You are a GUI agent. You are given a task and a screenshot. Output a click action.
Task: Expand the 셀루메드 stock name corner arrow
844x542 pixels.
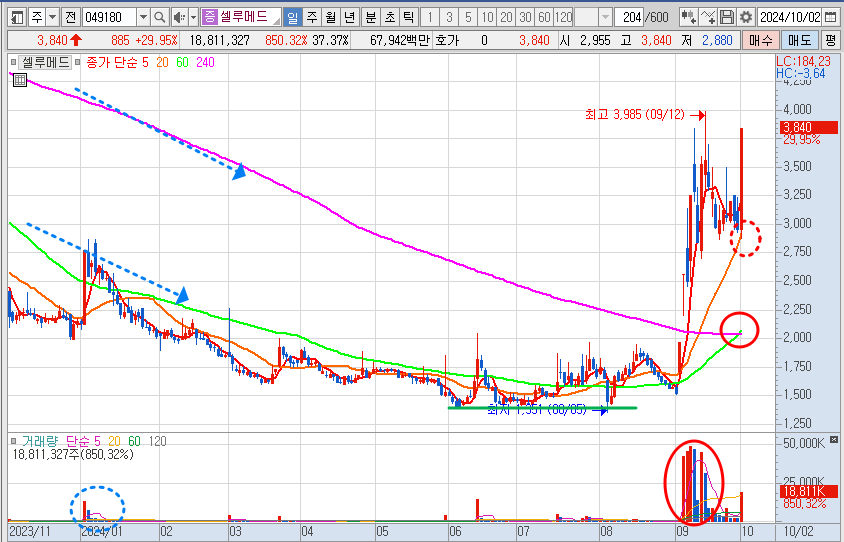click(276, 21)
